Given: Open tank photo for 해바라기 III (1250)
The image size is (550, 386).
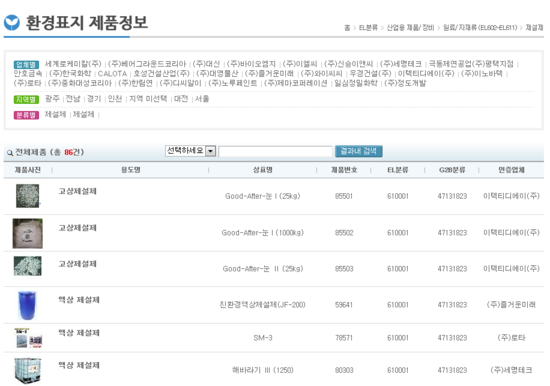Looking at the screenshot, I should click(28, 370).
